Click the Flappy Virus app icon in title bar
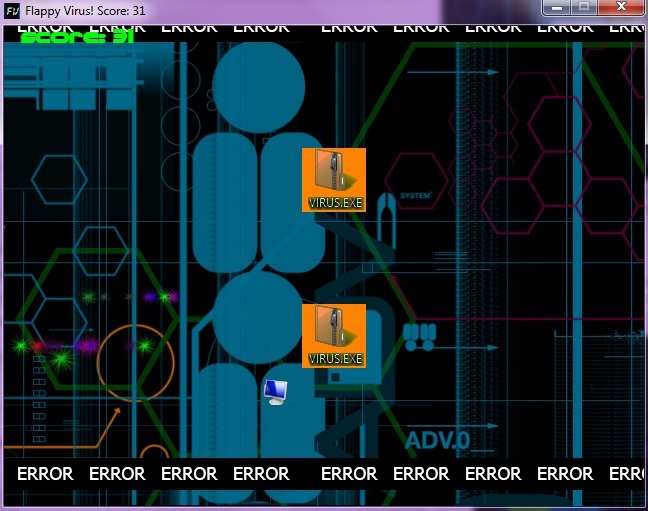Image resolution: width=648 pixels, height=511 pixels. [13, 9]
